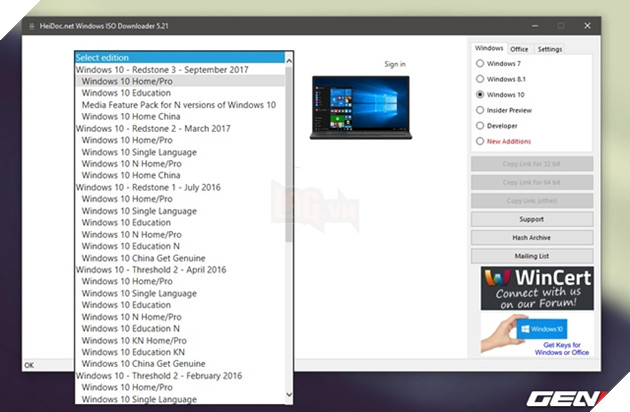Select China Get Genuine under Redstone 1
This screenshot has width=630, height=412.
coord(180,258)
